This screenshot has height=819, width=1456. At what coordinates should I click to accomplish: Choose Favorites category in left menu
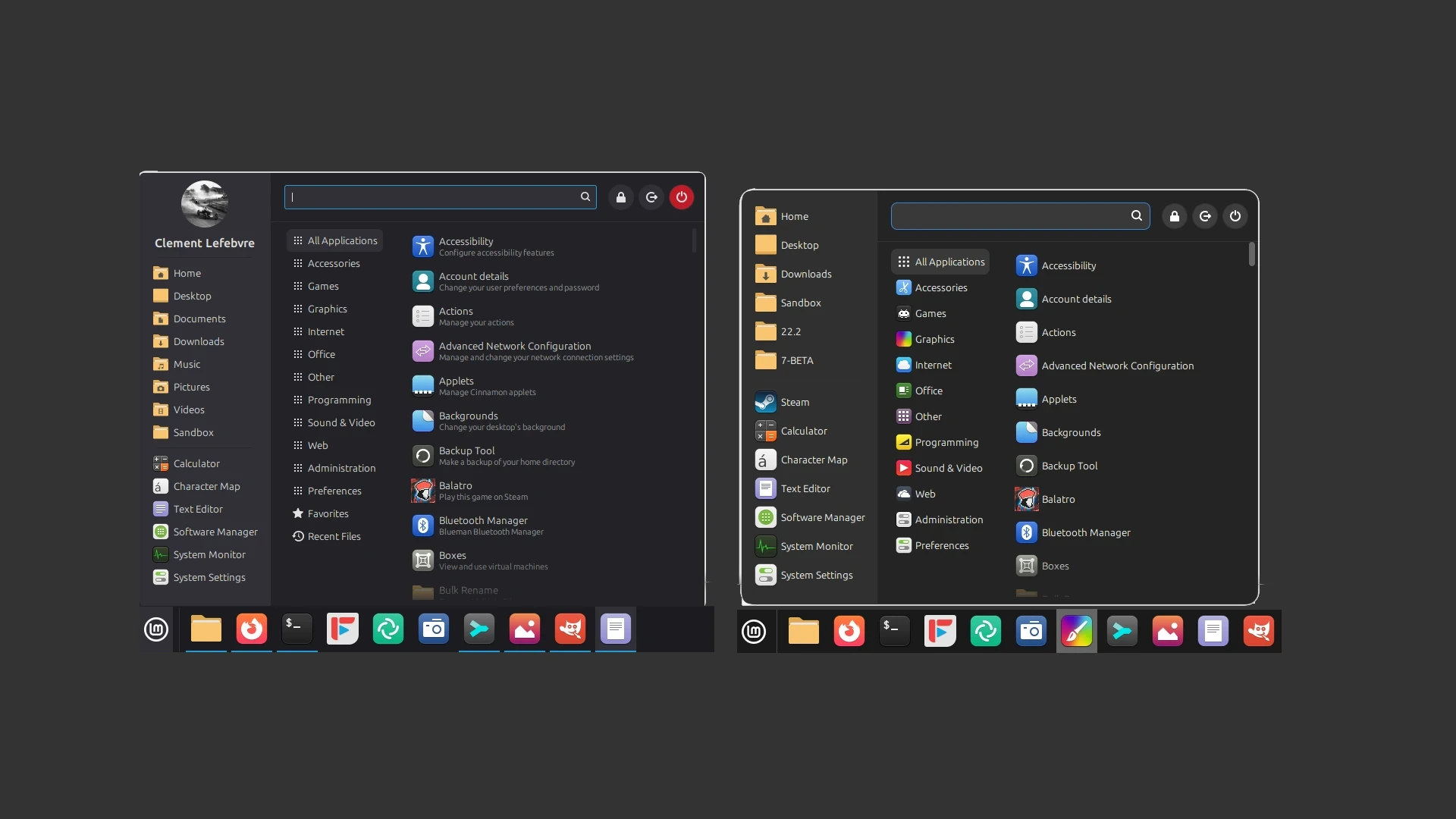328,513
